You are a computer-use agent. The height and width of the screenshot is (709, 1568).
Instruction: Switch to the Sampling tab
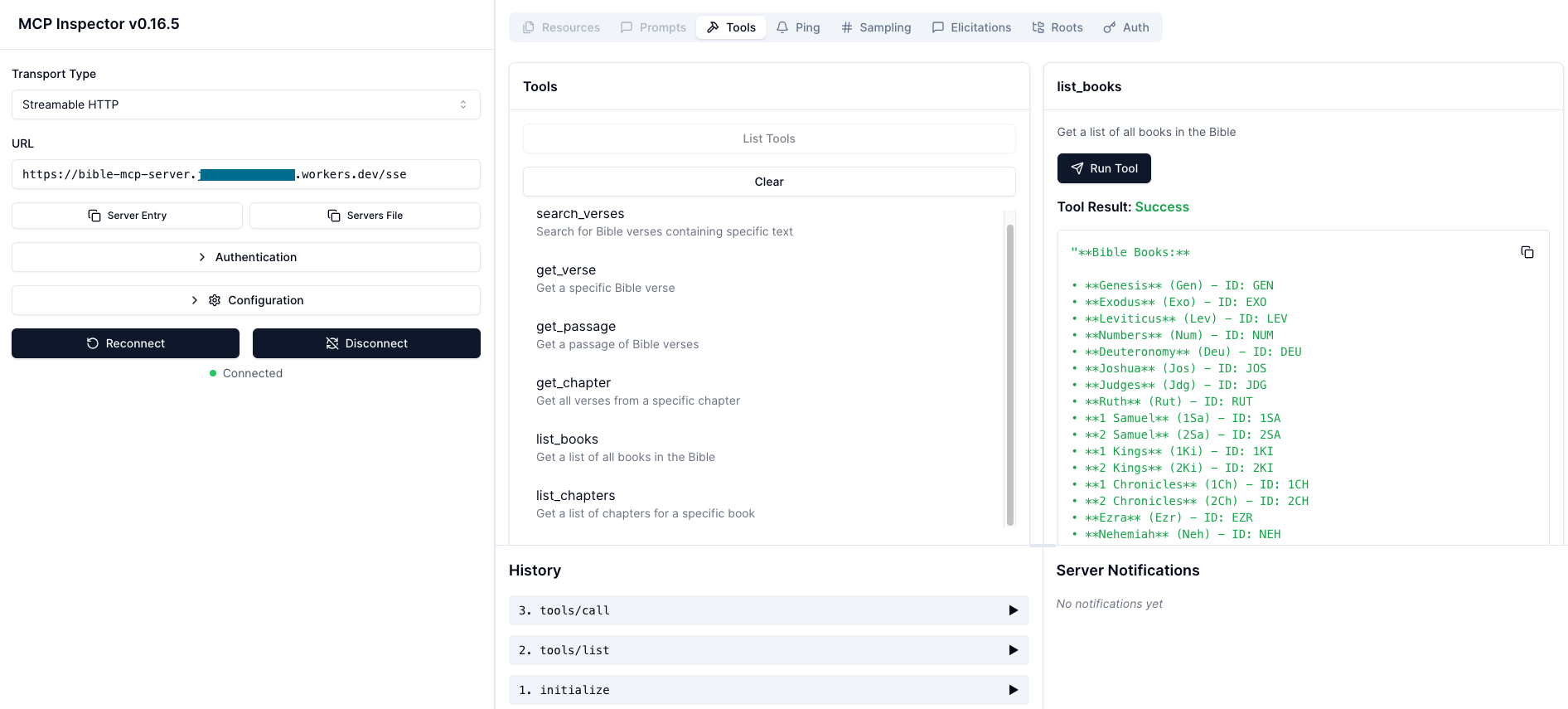pyautogui.click(x=876, y=27)
